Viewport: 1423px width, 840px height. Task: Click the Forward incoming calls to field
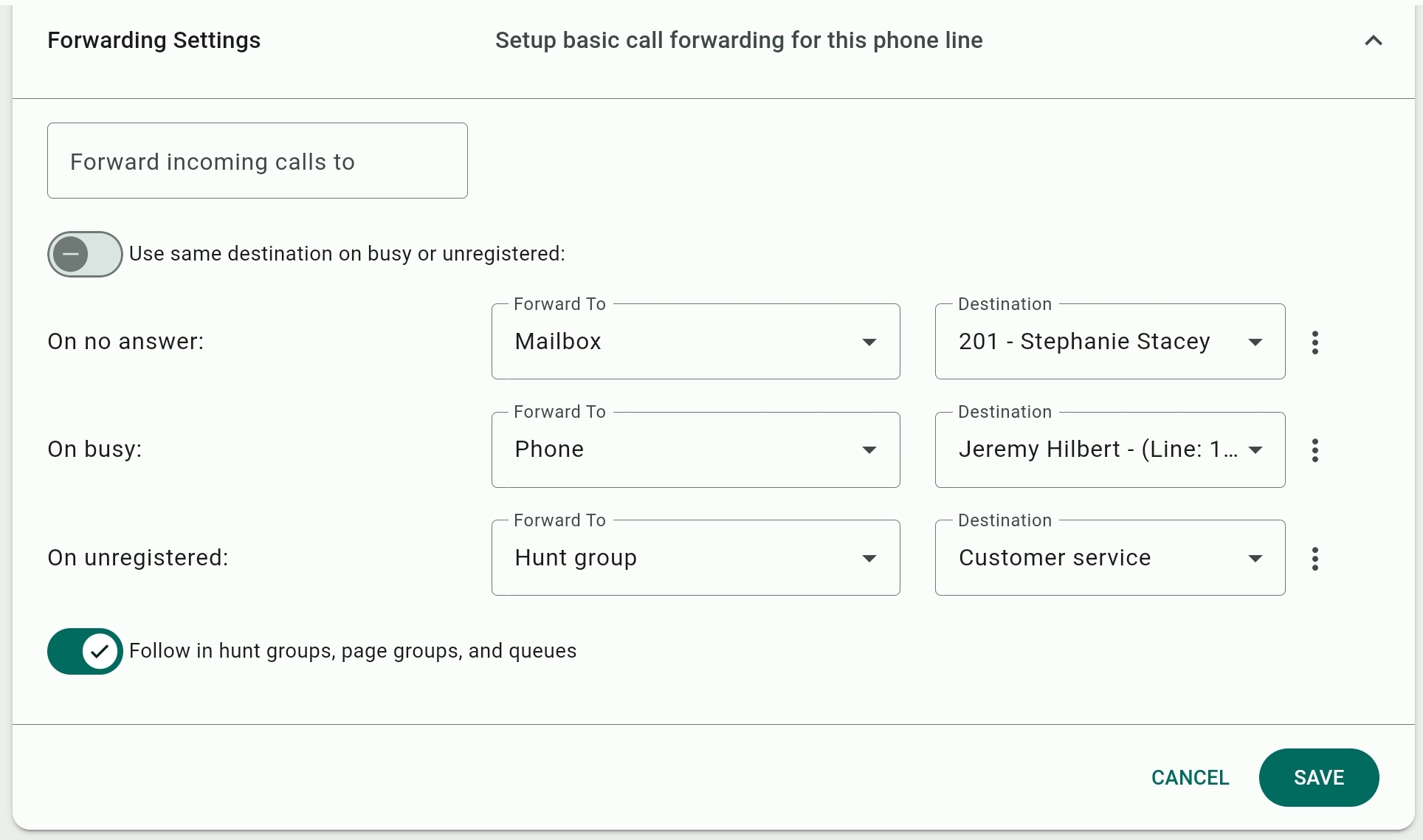point(257,161)
